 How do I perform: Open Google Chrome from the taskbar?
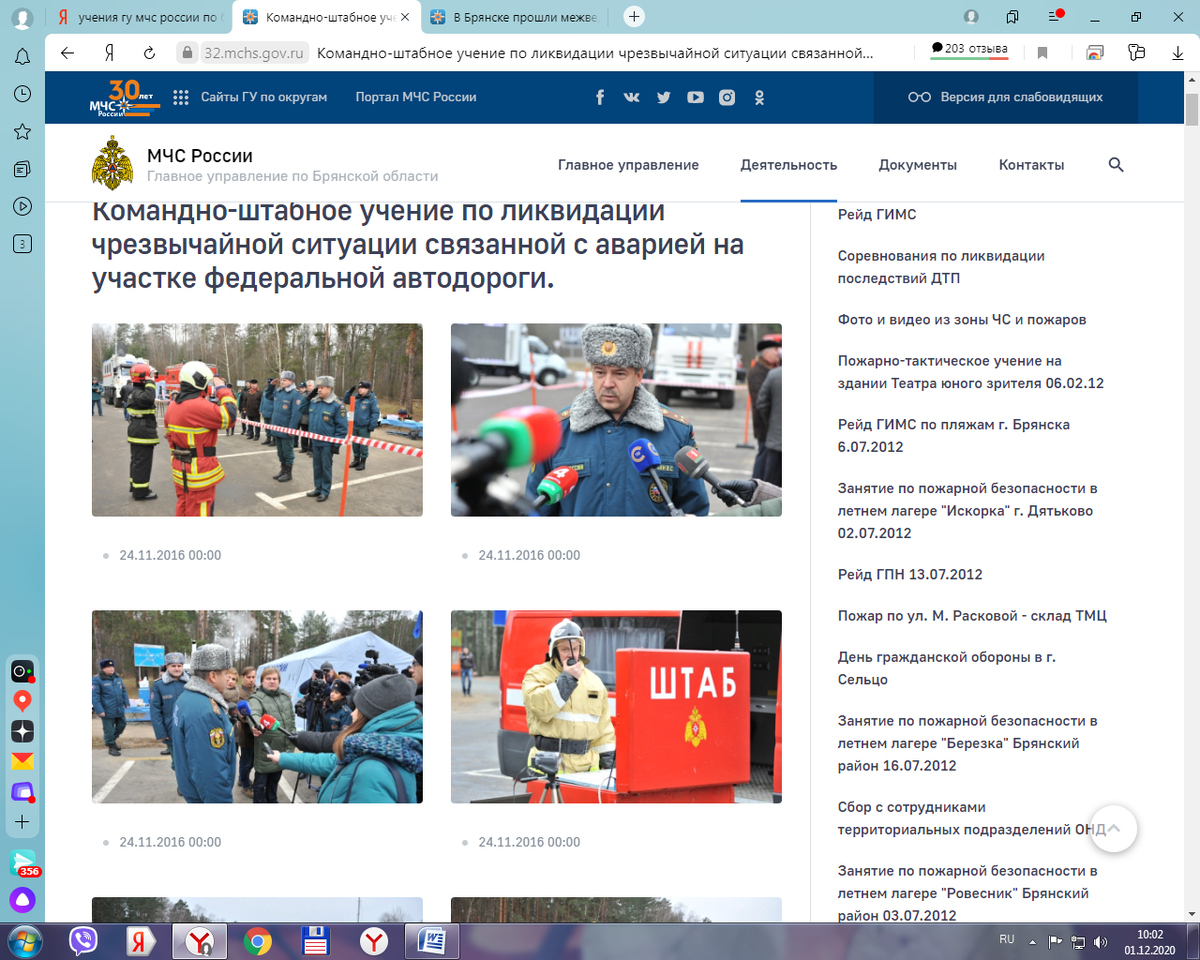click(x=258, y=941)
